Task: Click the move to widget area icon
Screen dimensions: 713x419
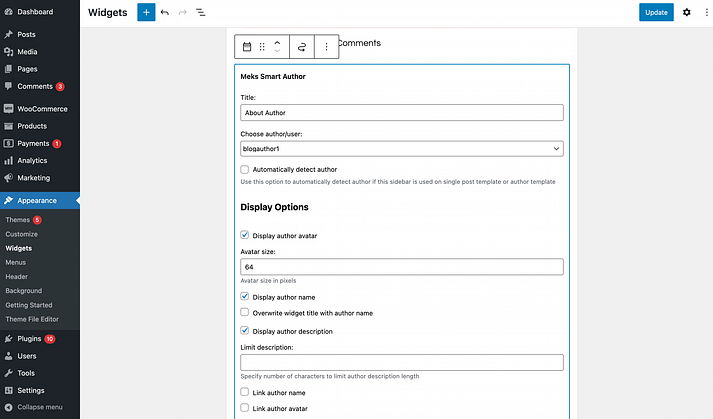Action: click(x=301, y=47)
